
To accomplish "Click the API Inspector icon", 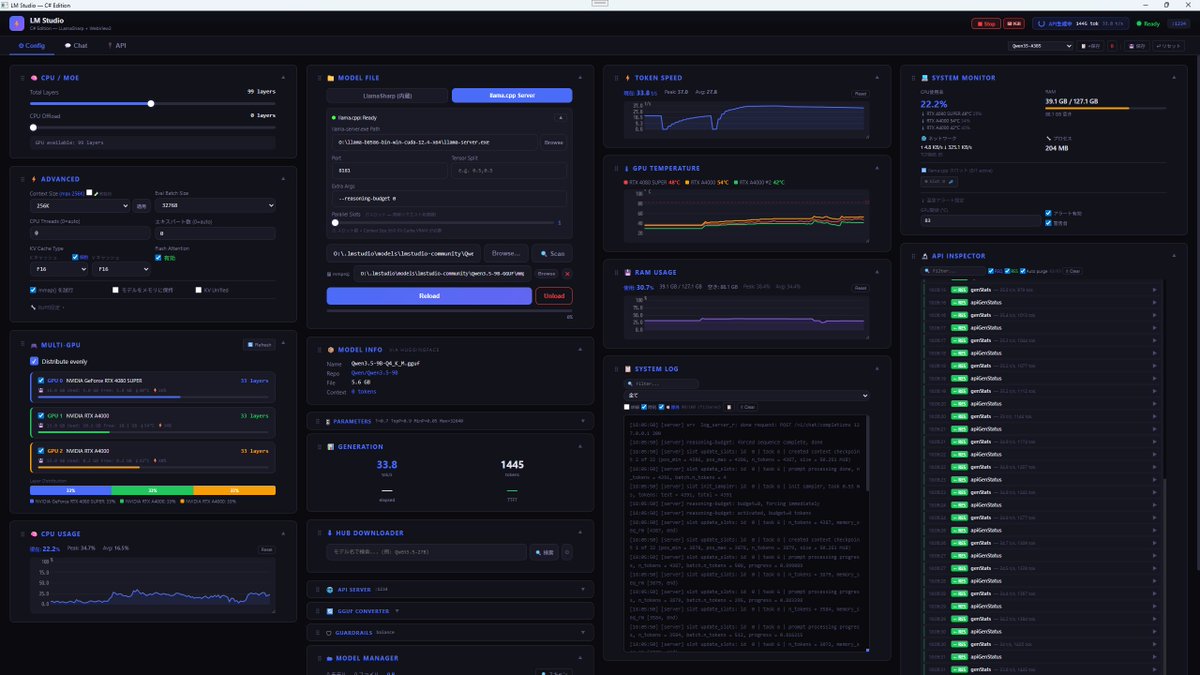I will pyautogui.click(x=924, y=256).
